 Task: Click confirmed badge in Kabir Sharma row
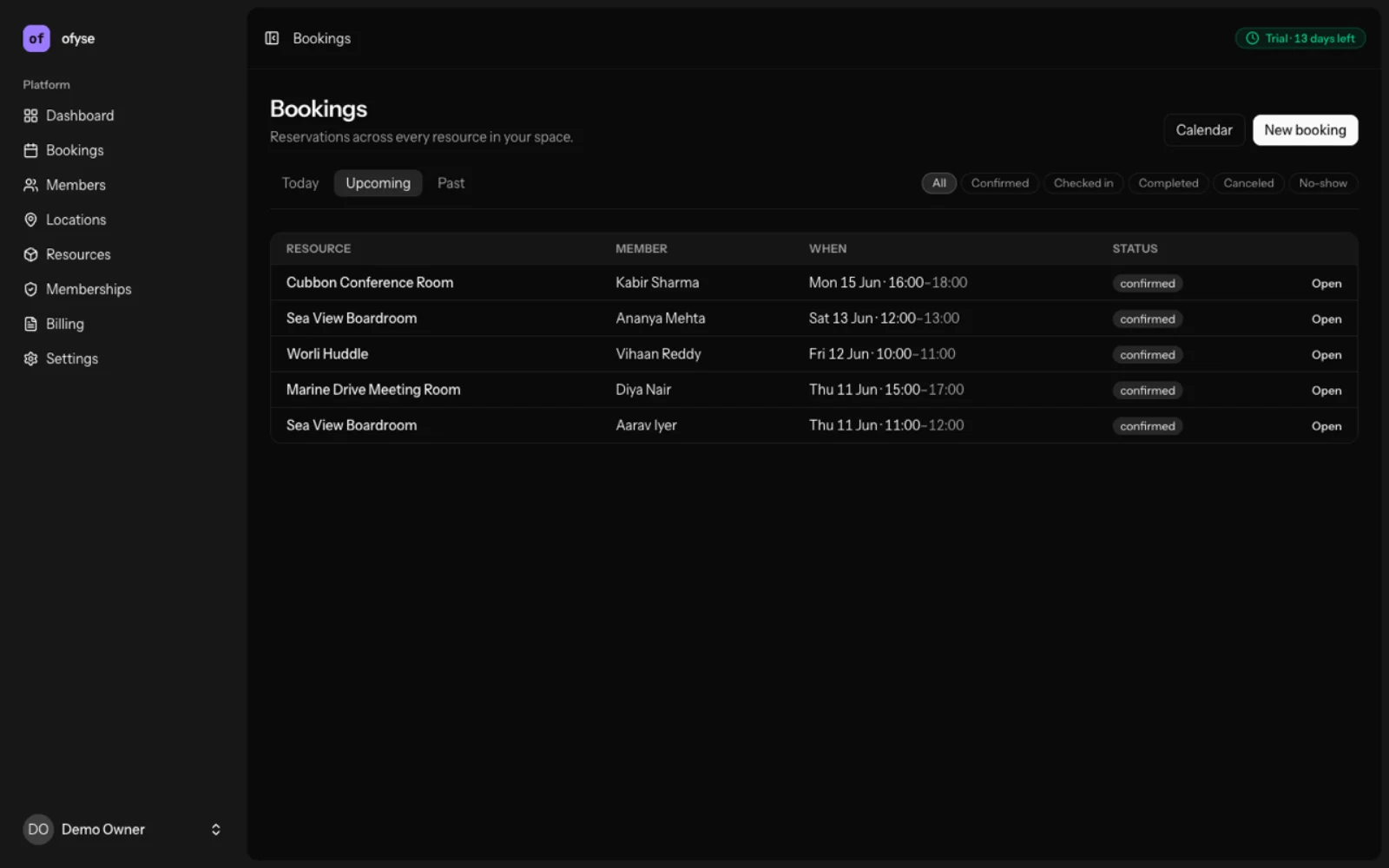click(x=1147, y=284)
